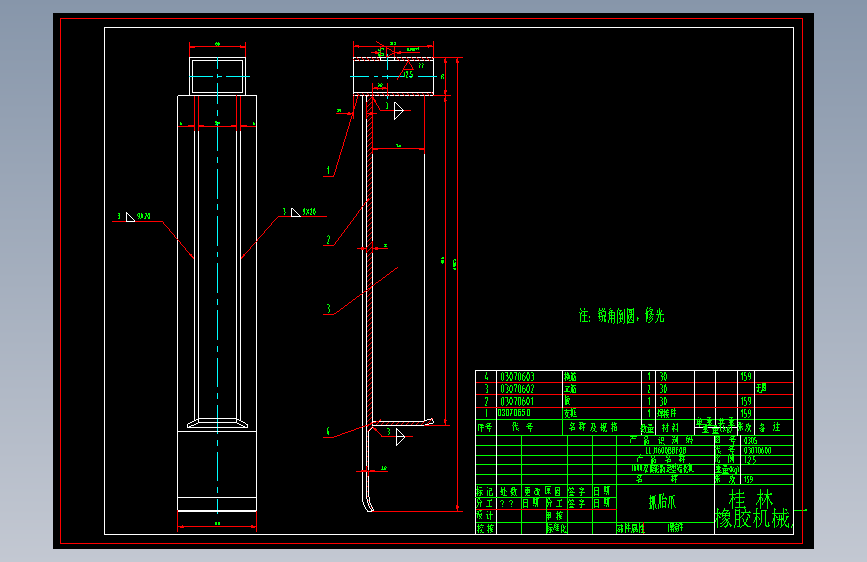Click part code 03070603 in parts list
The width and height of the screenshot is (867, 562).
point(517,377)
